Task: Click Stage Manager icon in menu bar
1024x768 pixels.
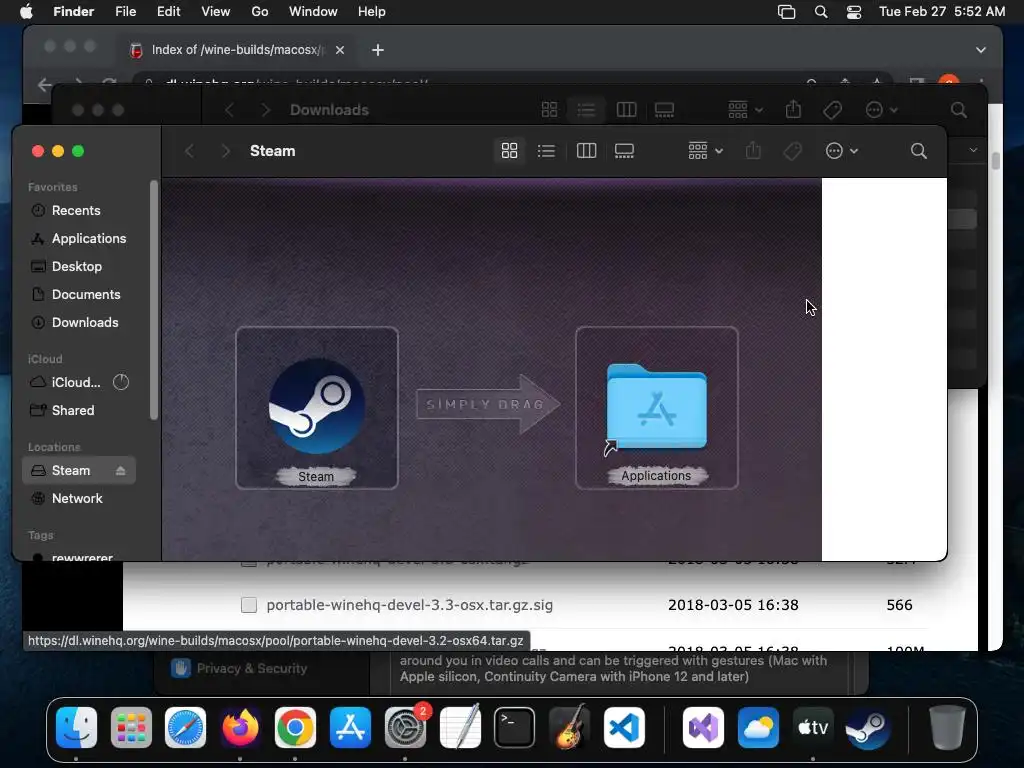Action: point(786,12)
